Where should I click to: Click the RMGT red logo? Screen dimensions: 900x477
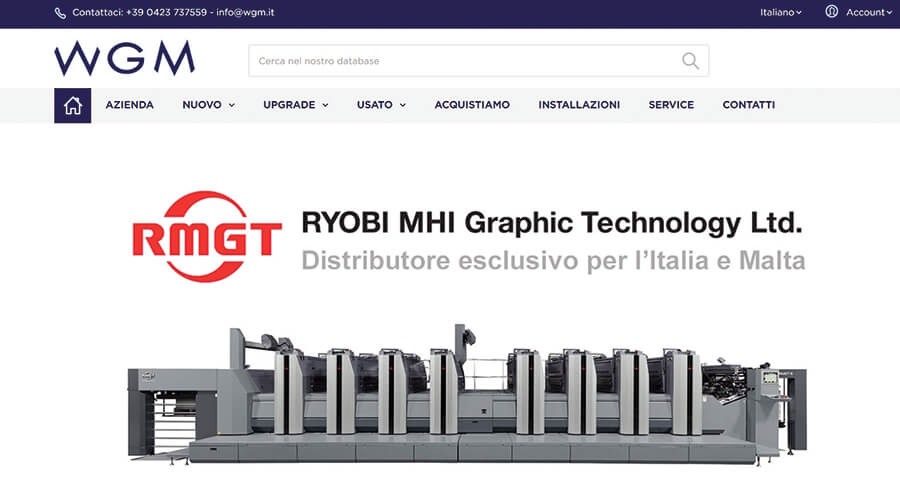click(207, 236)
